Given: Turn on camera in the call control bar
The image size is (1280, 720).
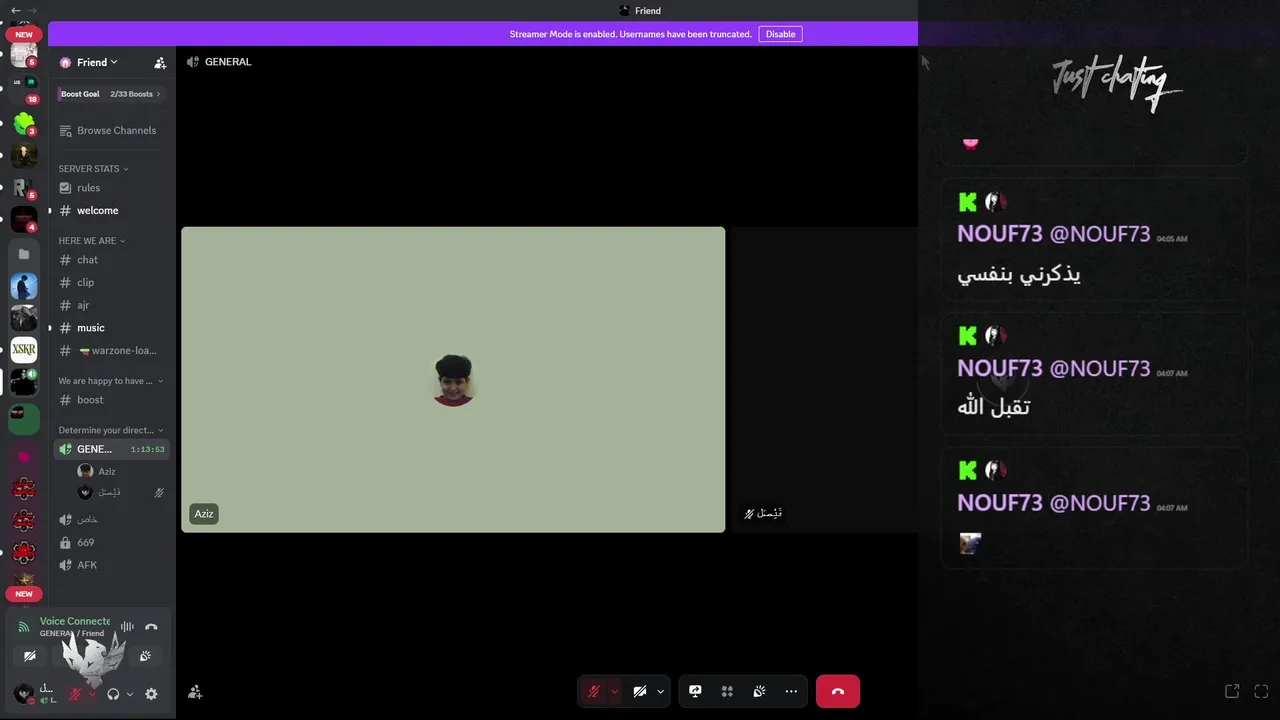Looking at the screenshot, I should [x=640, y=691].
